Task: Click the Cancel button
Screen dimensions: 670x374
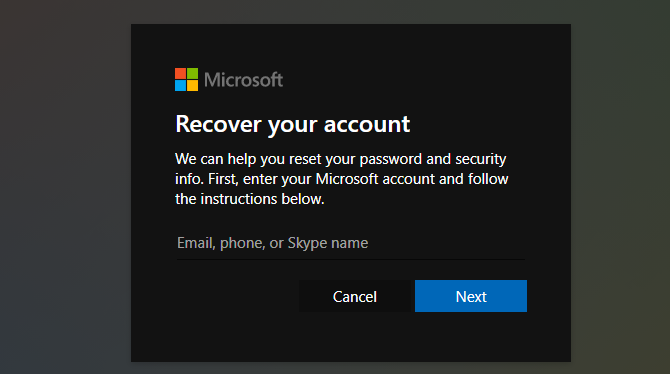Action: point(355,296)
